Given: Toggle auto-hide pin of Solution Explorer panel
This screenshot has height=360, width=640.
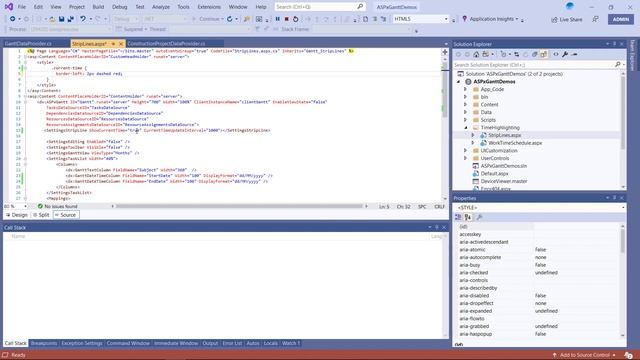Looking at the screenshot, I should (615, 44).
